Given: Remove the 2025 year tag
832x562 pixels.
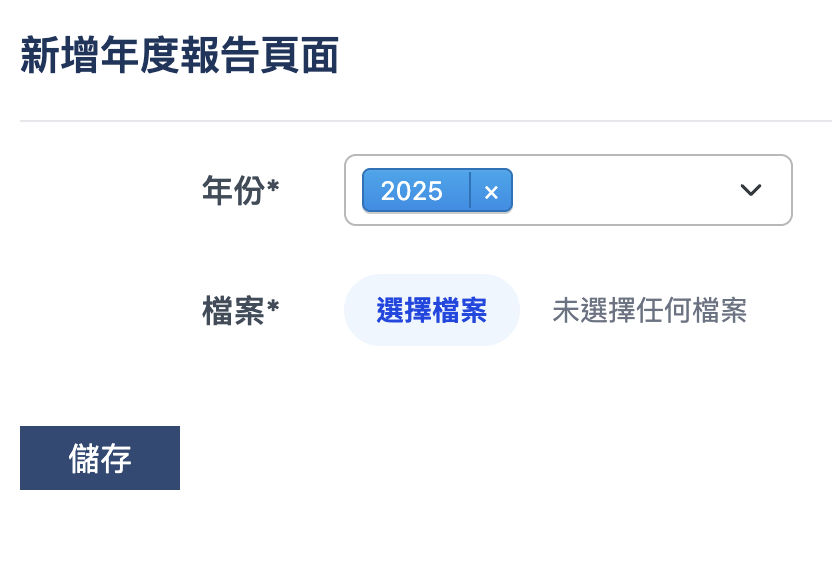Looking at the screenshot, I should coord(491,191).
